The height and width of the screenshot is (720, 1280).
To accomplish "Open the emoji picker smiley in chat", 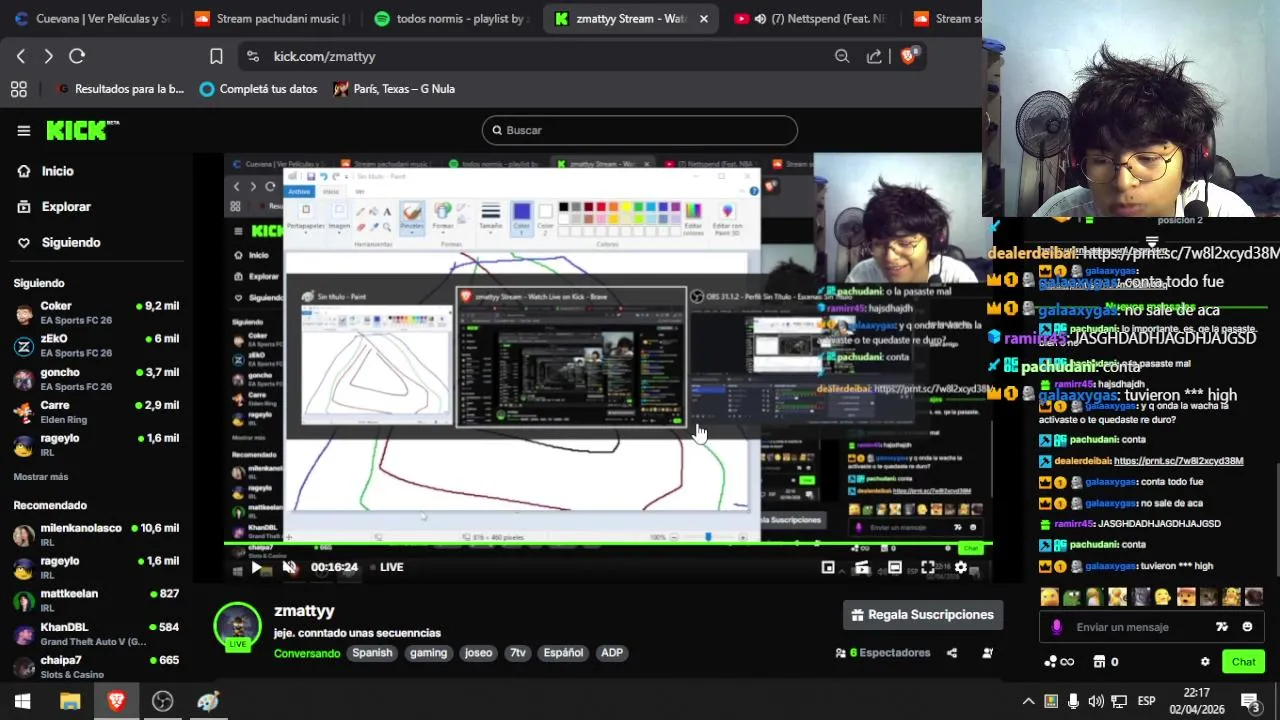I will click(1247, 627).
